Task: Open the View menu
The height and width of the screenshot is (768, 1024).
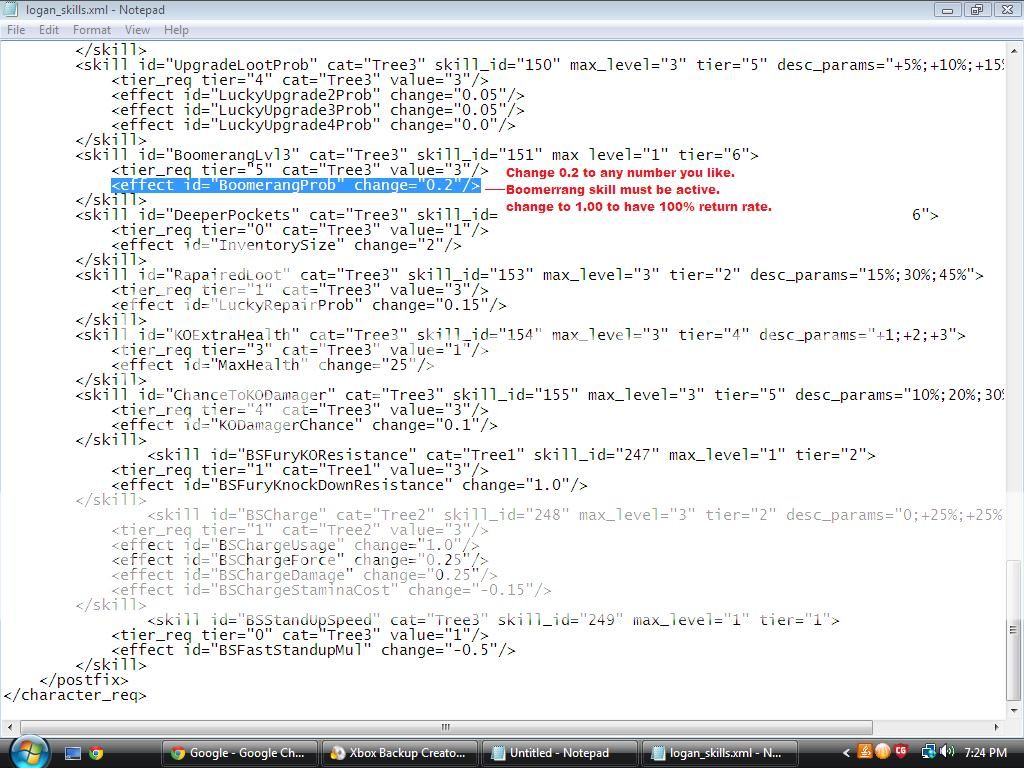Action: point(137,30)
